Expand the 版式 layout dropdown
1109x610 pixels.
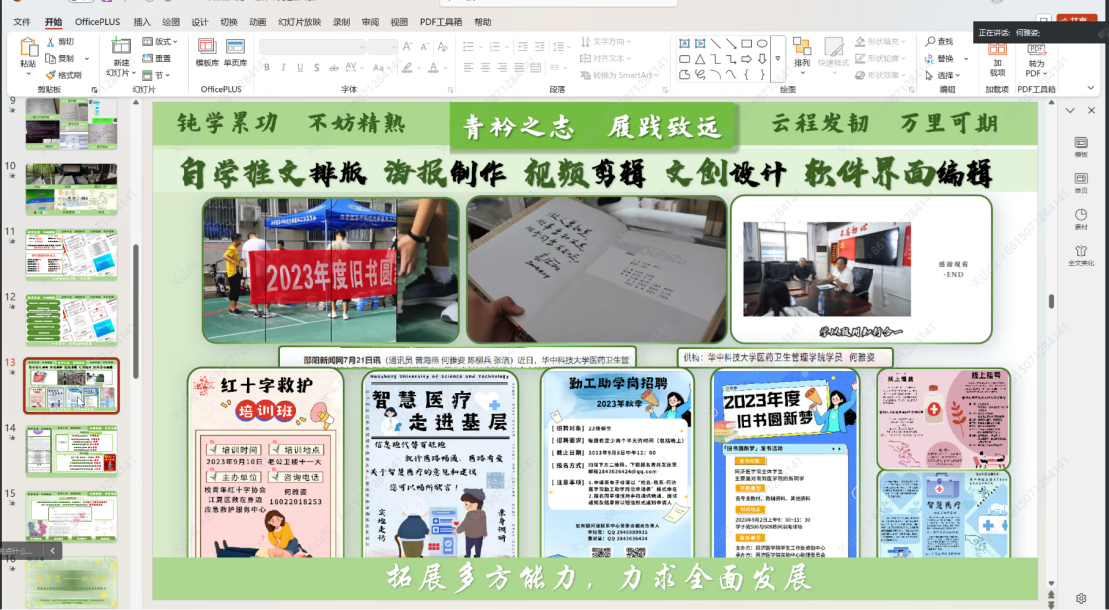(x=160, y=42)
